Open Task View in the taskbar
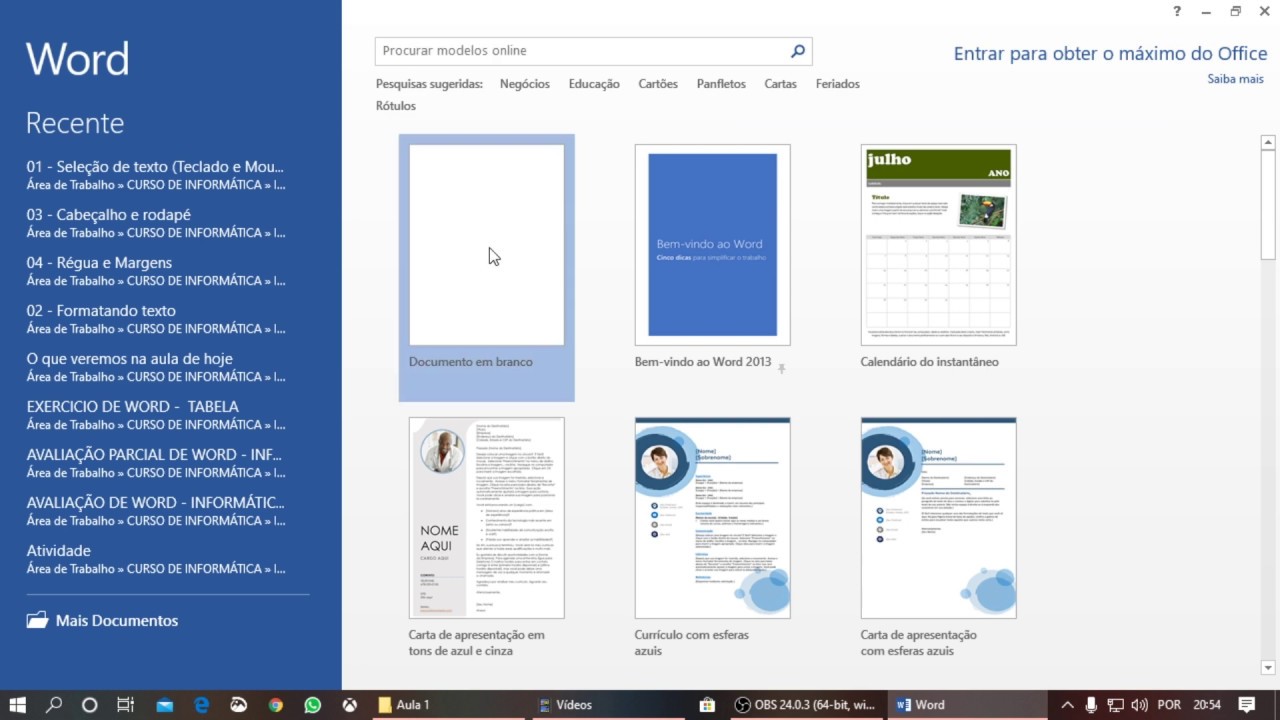This screenshot has width=1280, height=720. coord(125,705)
